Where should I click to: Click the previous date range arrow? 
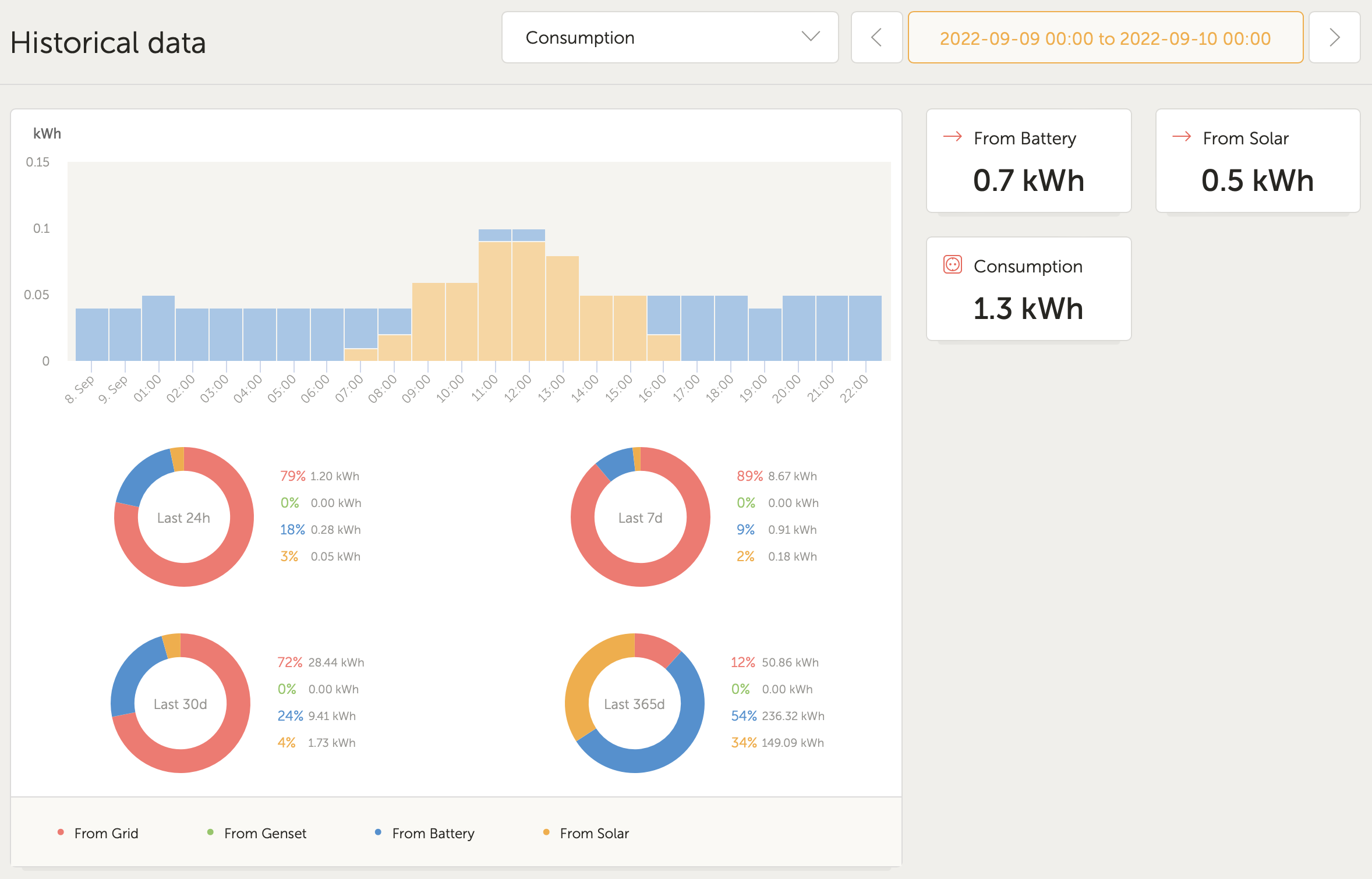click(876, 38)
